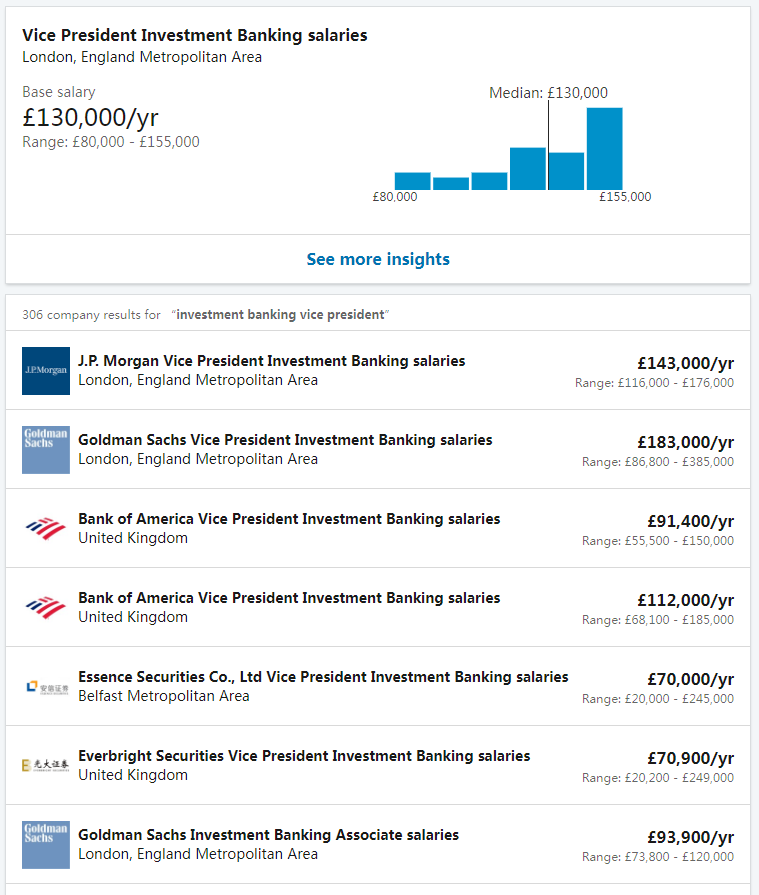Click Bank of America title with £112,000/yr salary
Screen dimensions: 759x895
(289, 598)
